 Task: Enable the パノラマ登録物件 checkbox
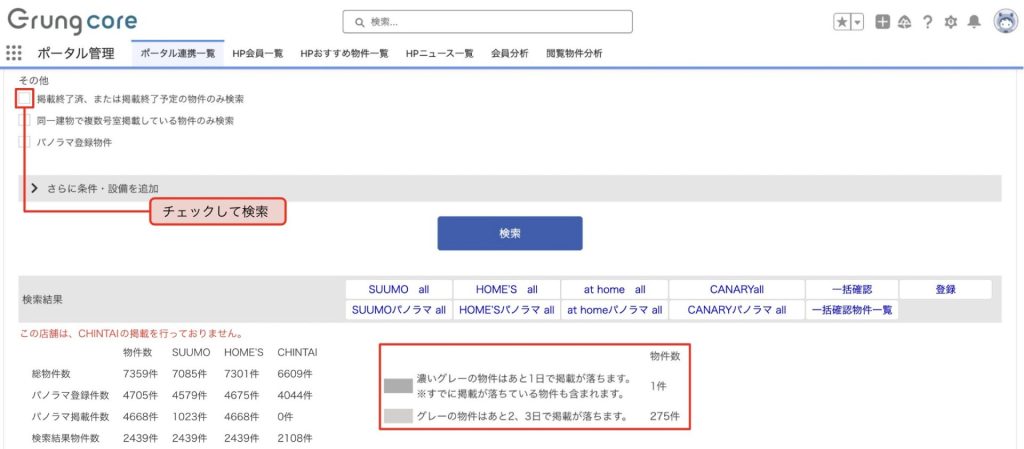(x=25, y=142)
